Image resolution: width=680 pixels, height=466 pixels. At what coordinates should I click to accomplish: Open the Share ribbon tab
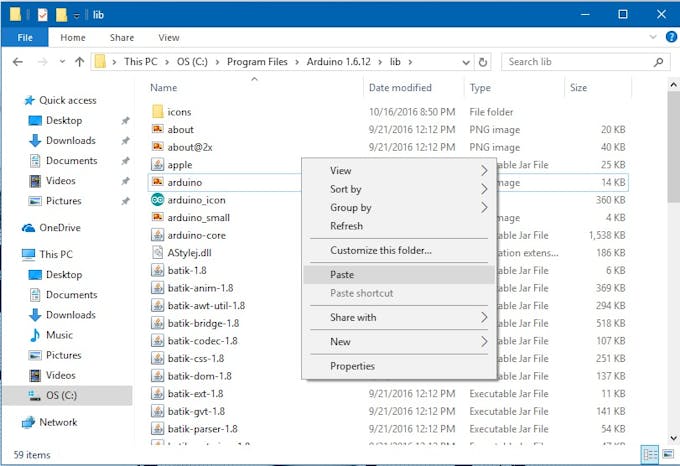tap(121, 38)
